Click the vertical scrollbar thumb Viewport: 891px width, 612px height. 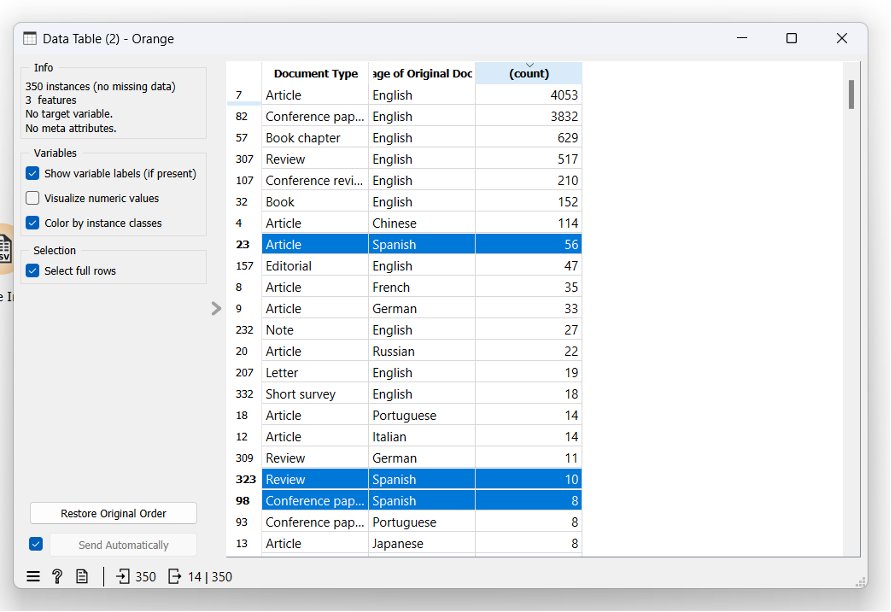click(x=851, y=95)
